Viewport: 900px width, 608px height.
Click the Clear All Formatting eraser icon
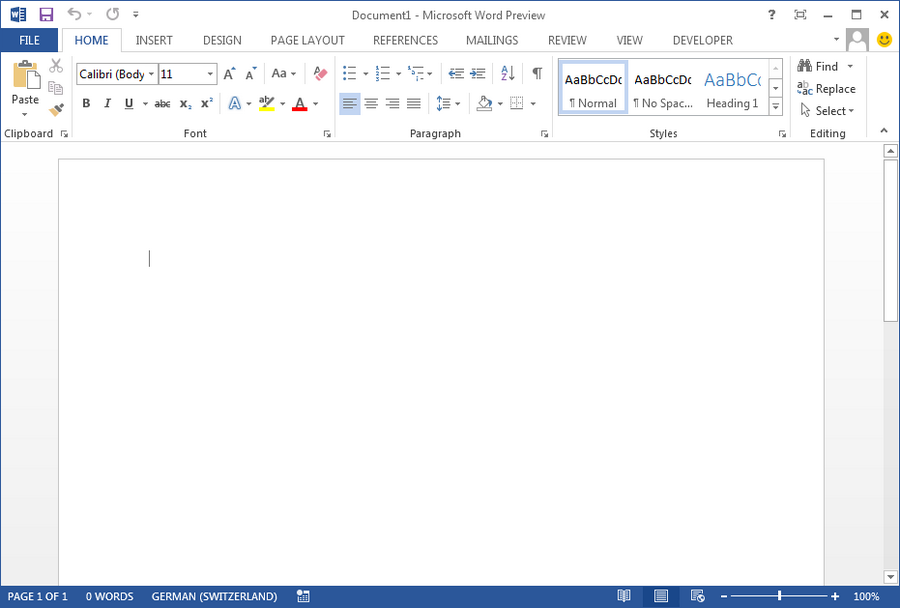pos(320,74)
